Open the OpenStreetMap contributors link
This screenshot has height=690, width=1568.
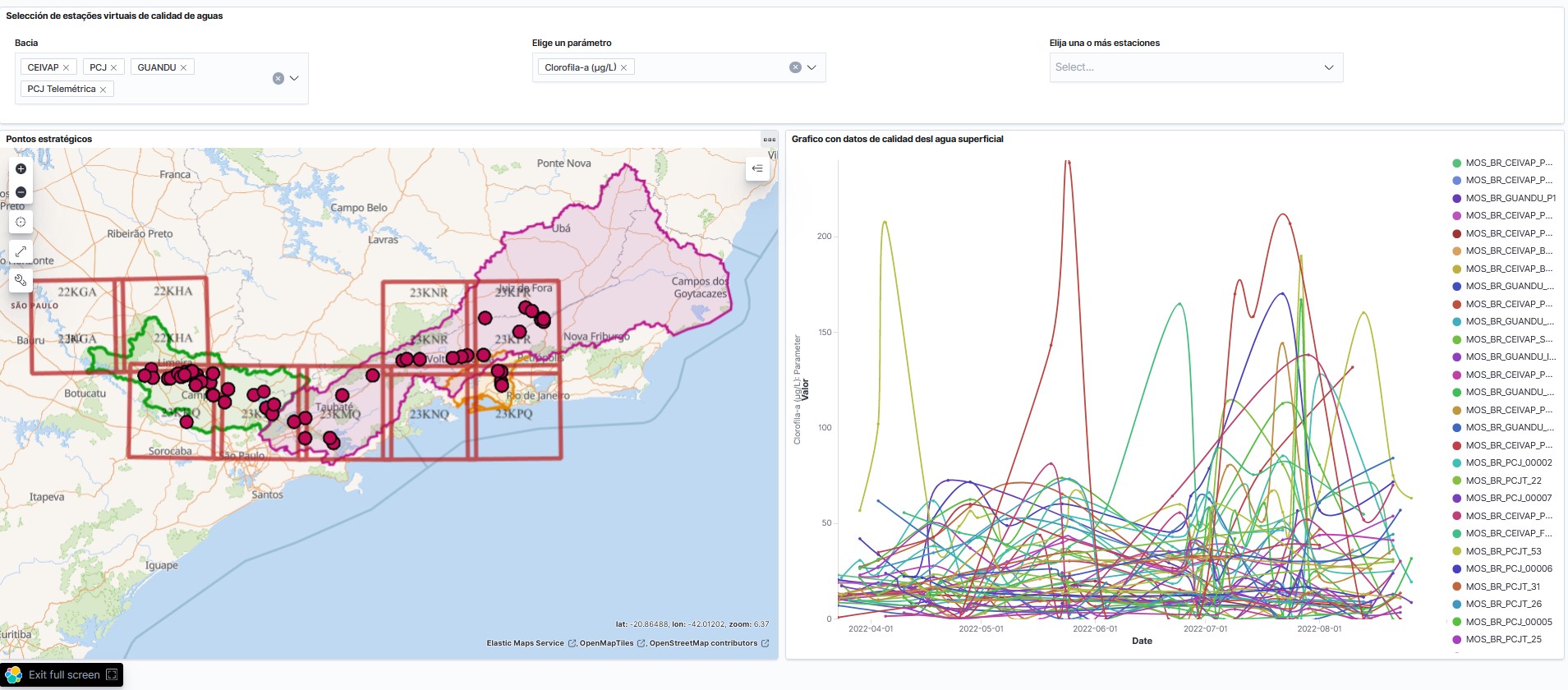(703, 643)
